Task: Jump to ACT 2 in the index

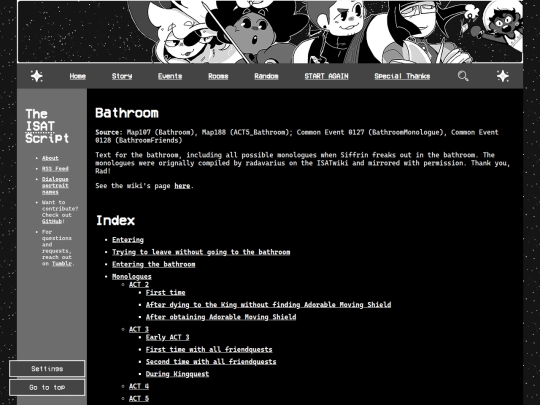Action: [x=139, y=284]
